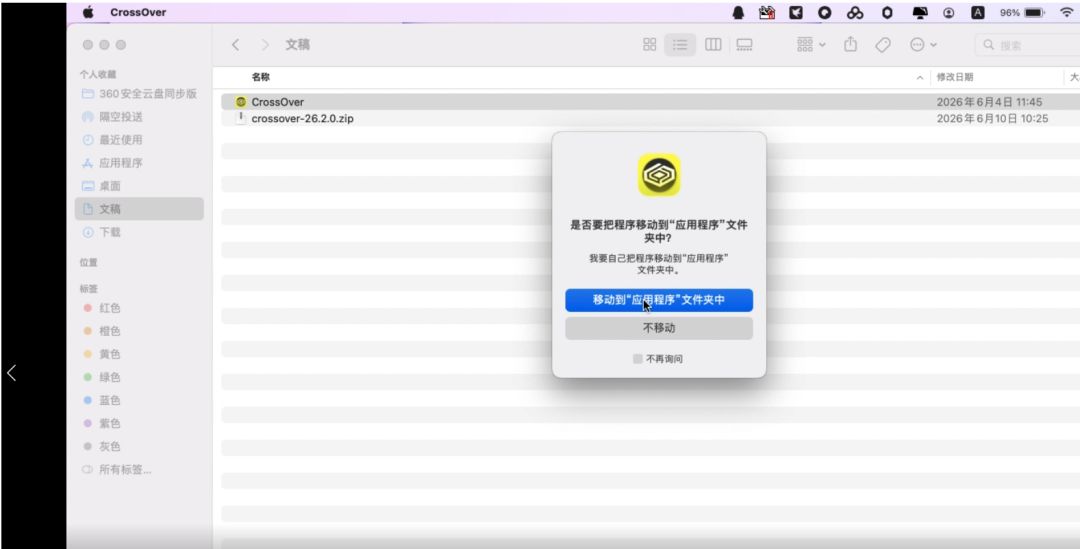
Task: Open the Wi-Fi status menu
Action: 1066,12
